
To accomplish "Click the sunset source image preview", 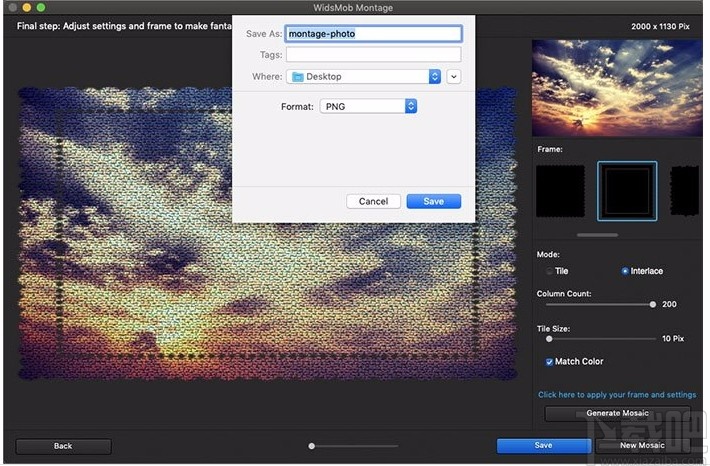I will (x=617, y=88).
